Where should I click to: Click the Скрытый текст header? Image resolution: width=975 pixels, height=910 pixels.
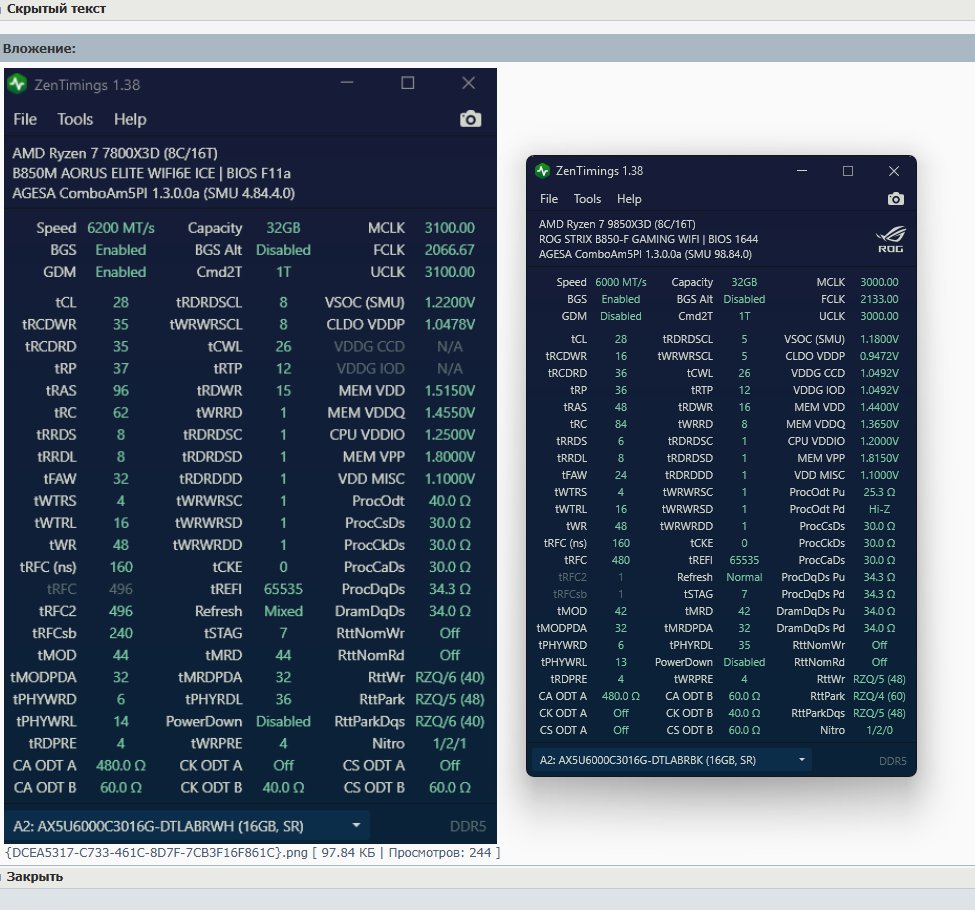click(x=56, y=9)
